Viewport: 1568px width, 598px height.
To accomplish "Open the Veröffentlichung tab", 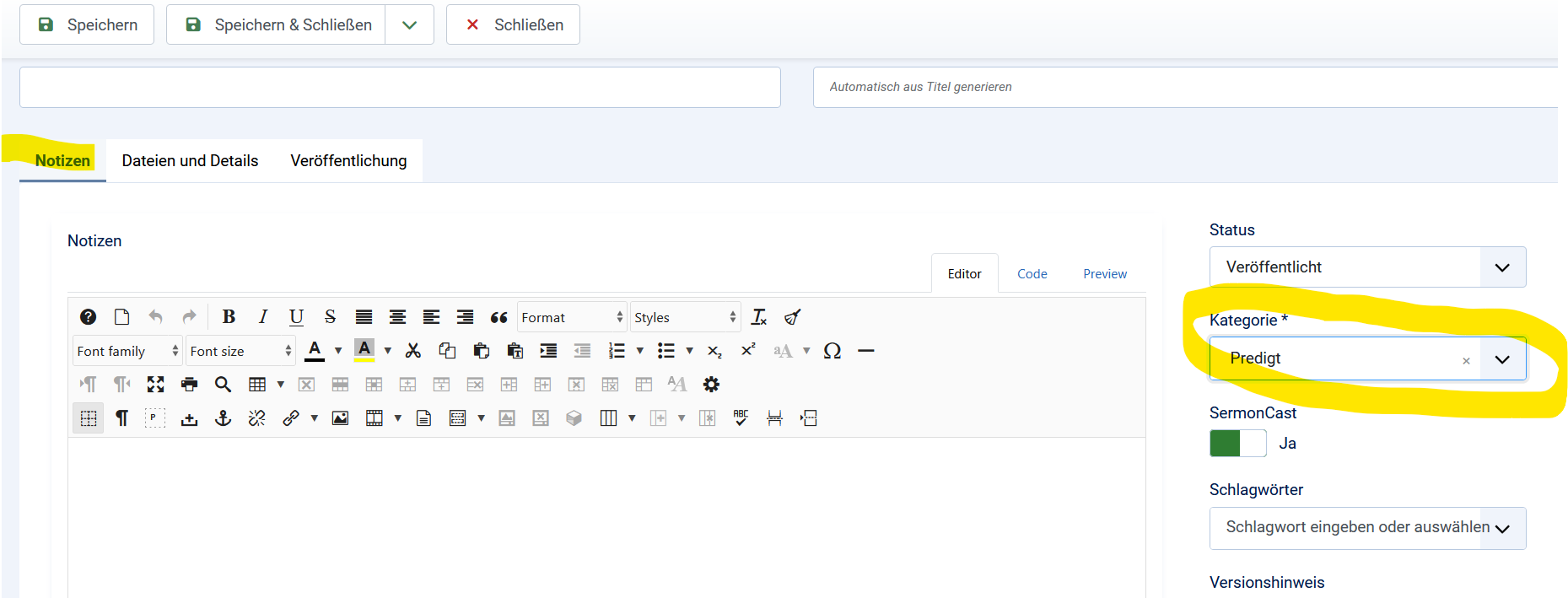I will click(348, 161).
